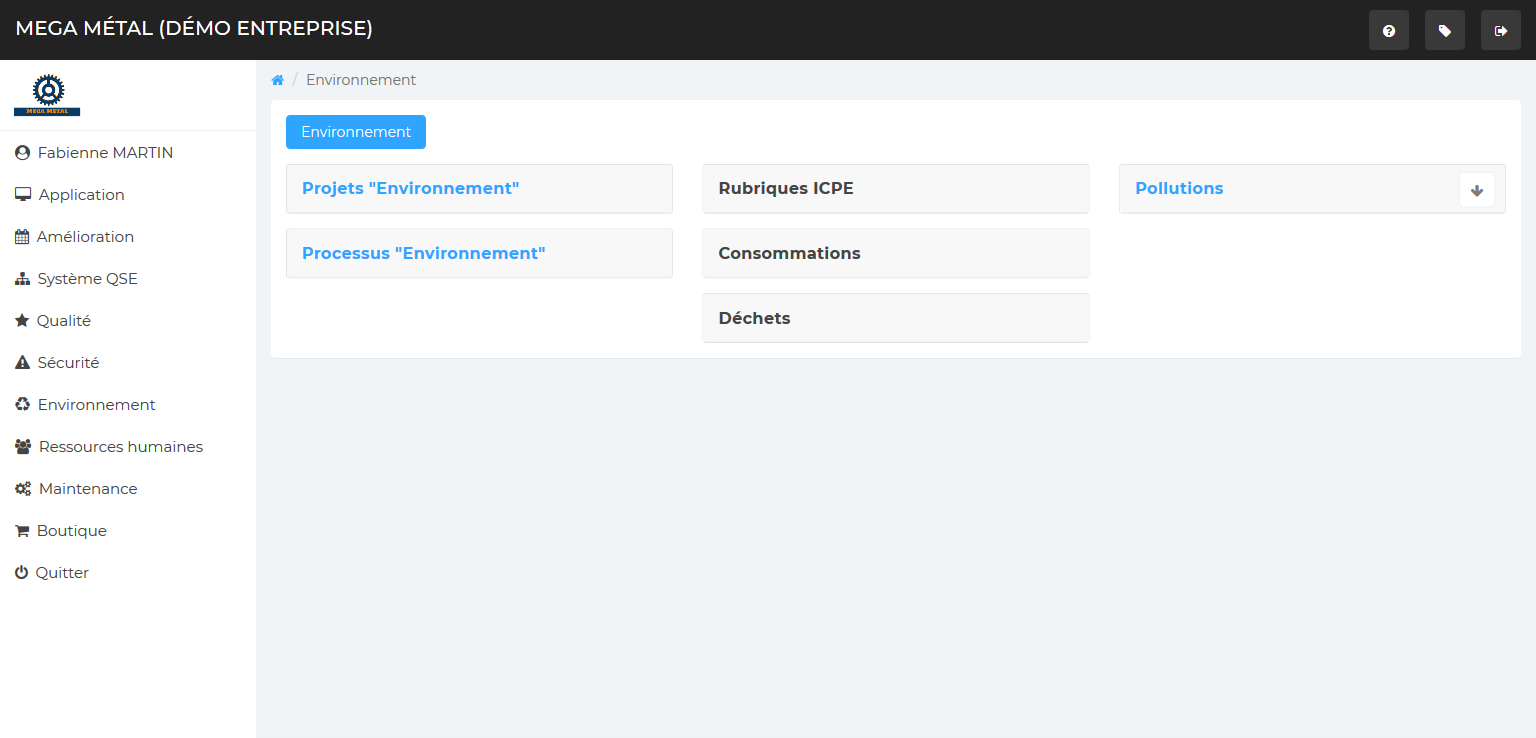
Task: Click the Qualité star icon
Action: [22, 321]
